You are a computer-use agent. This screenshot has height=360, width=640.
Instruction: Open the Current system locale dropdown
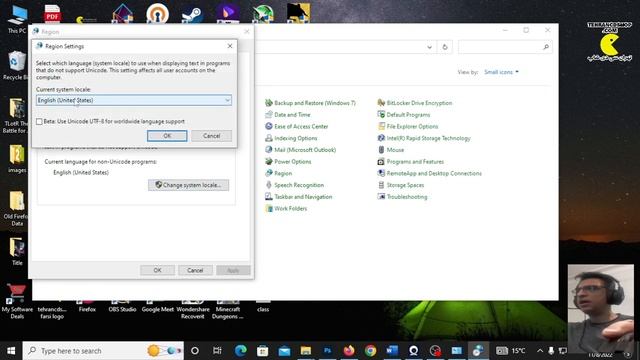[134, 100]
